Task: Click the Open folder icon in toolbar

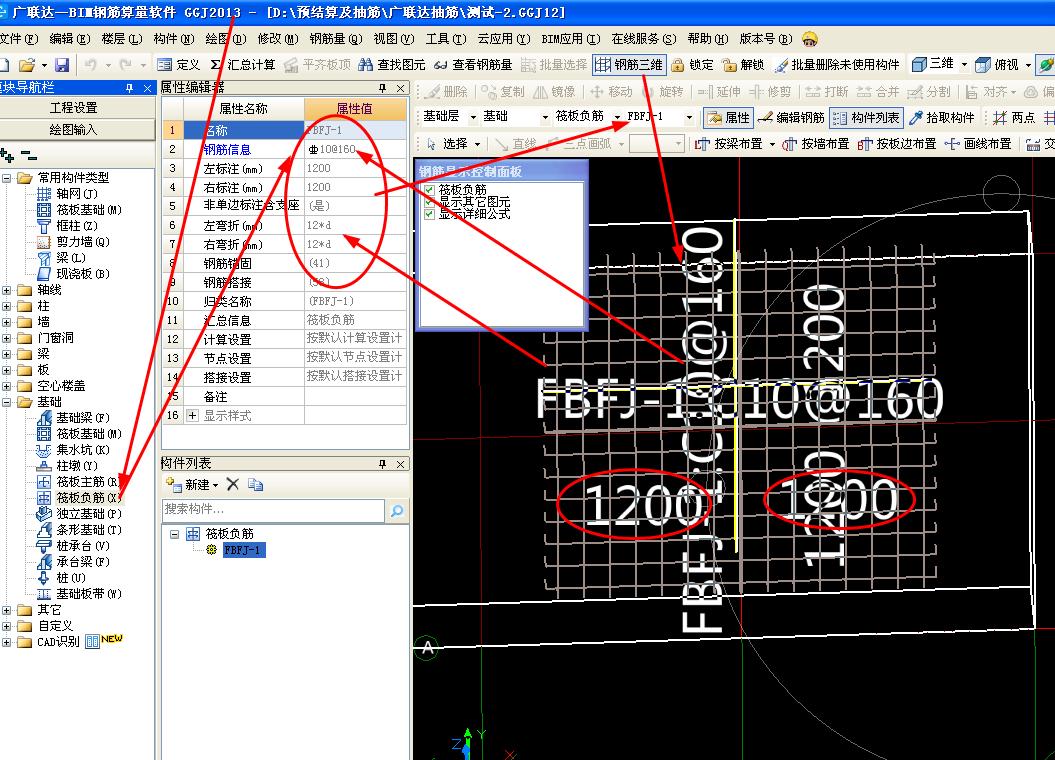Action: (x=27, y=65)
